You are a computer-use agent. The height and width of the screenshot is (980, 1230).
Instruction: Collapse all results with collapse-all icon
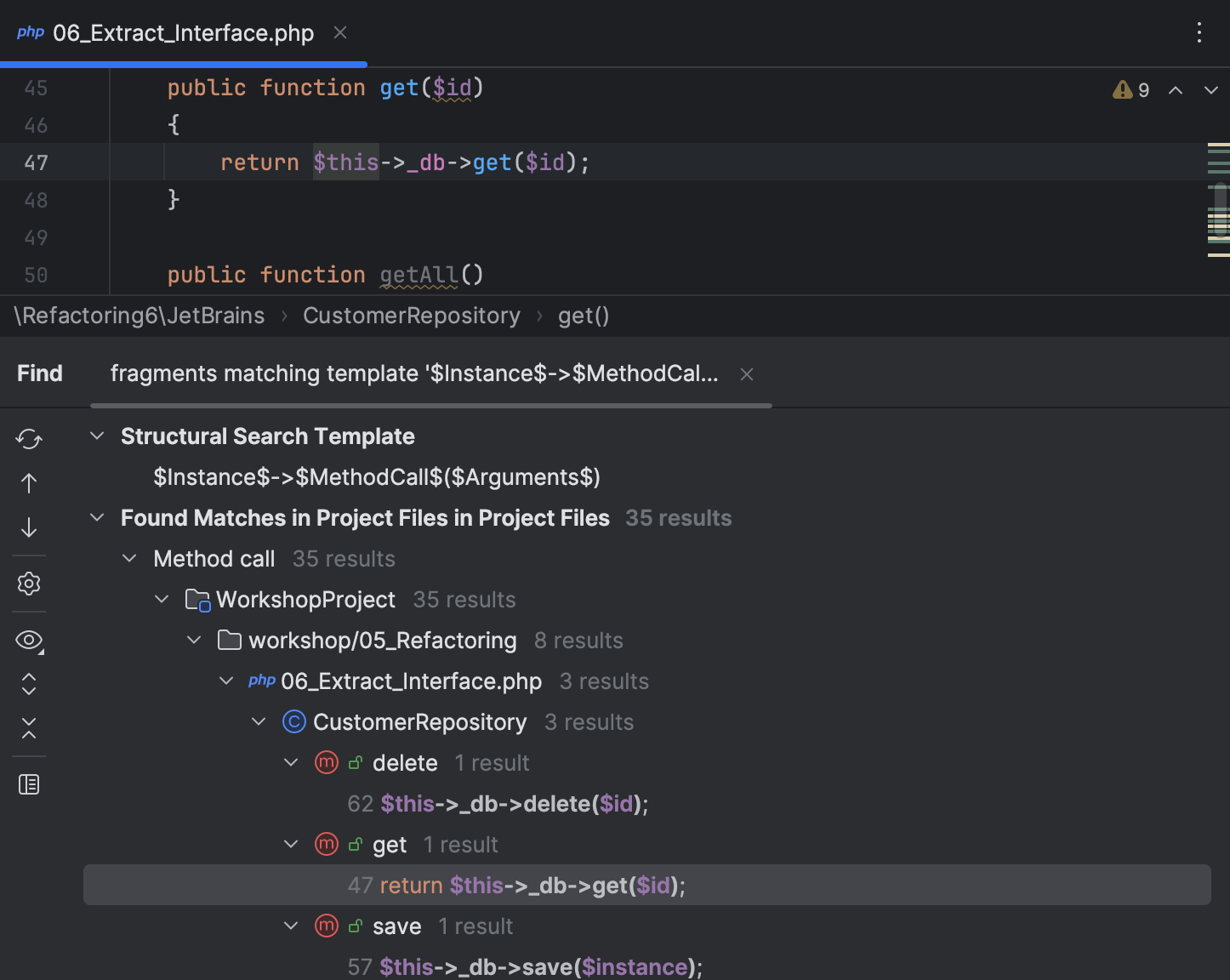pos(28,727)
